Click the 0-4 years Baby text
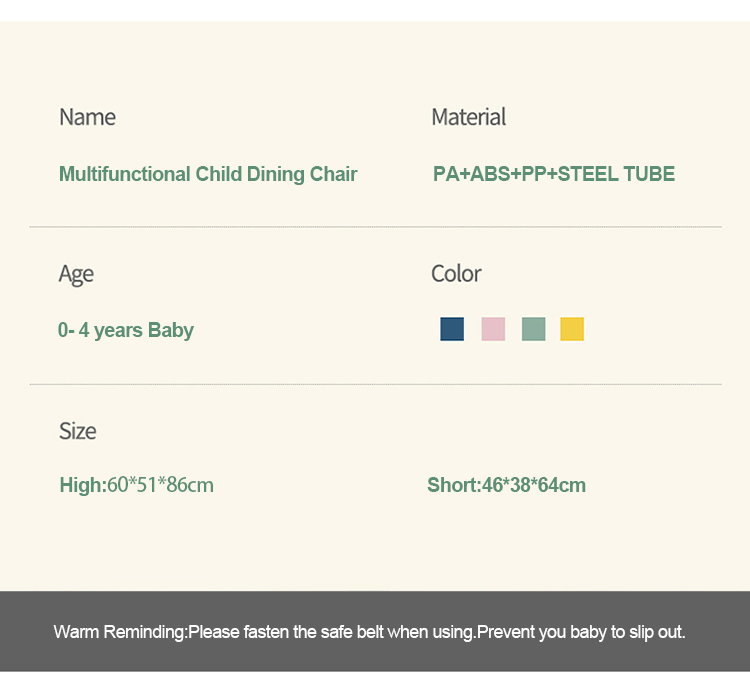 coord(126,330)
